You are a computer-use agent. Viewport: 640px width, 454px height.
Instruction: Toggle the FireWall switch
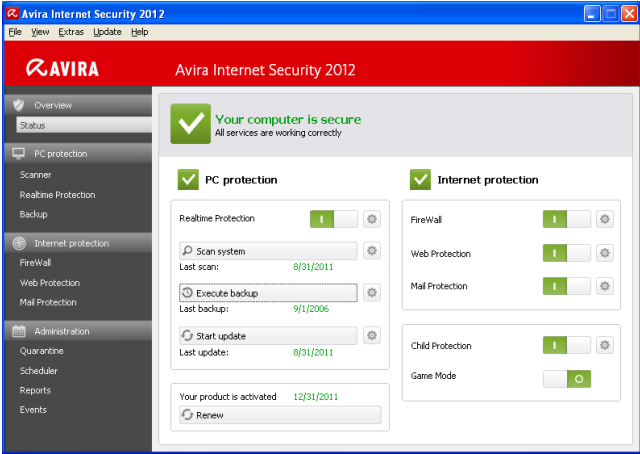[567, 219]
